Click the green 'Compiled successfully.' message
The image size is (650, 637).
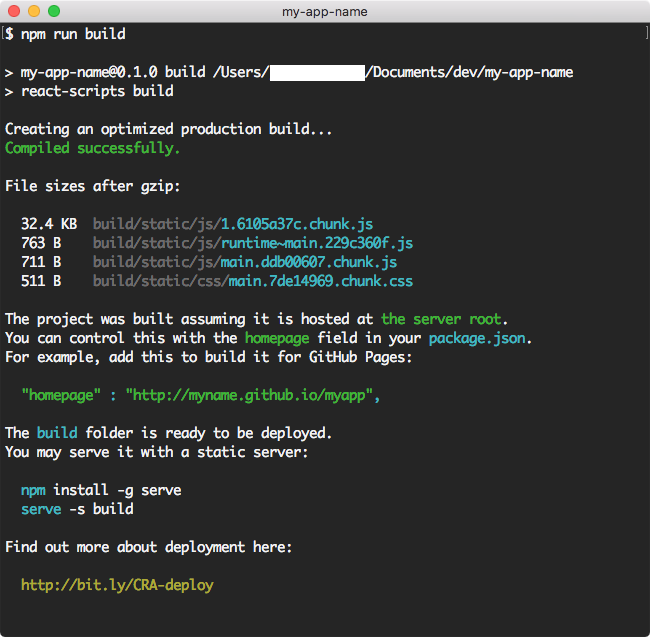click(x=93, y=148)
